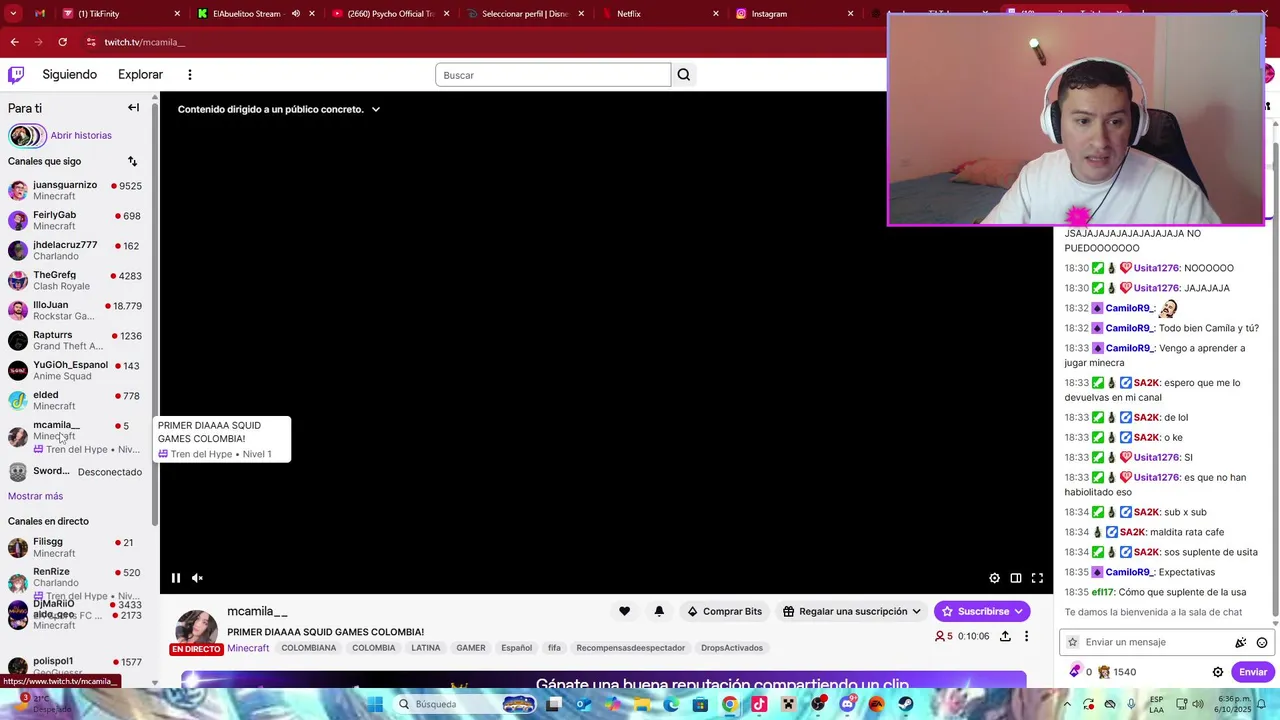Follow mcamila__ with the heart icon
The width and height of the screenshot is (1280, 720).
tap(624, 611)
